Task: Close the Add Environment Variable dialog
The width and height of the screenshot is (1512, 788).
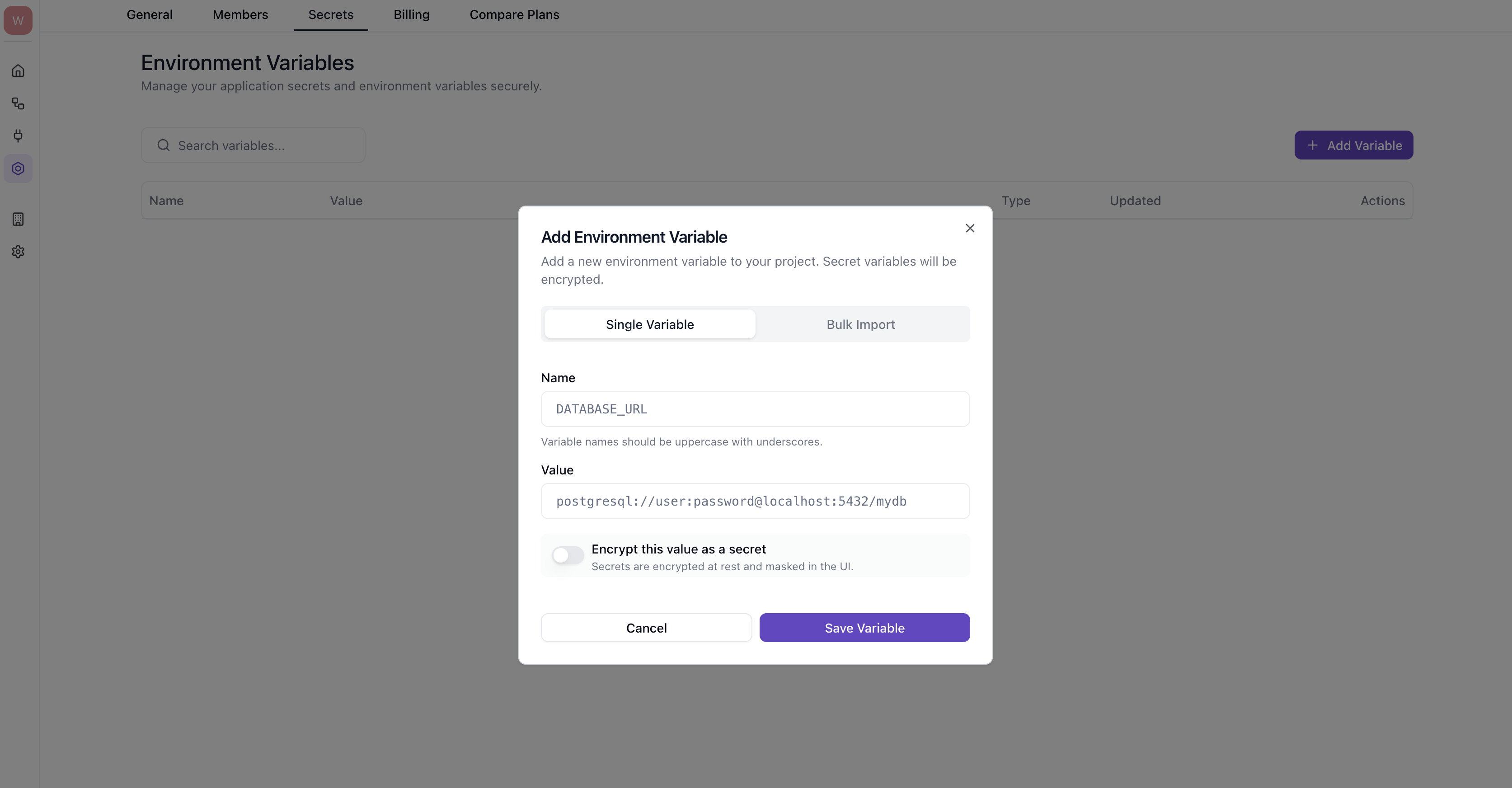Action: tap(970, 228)
